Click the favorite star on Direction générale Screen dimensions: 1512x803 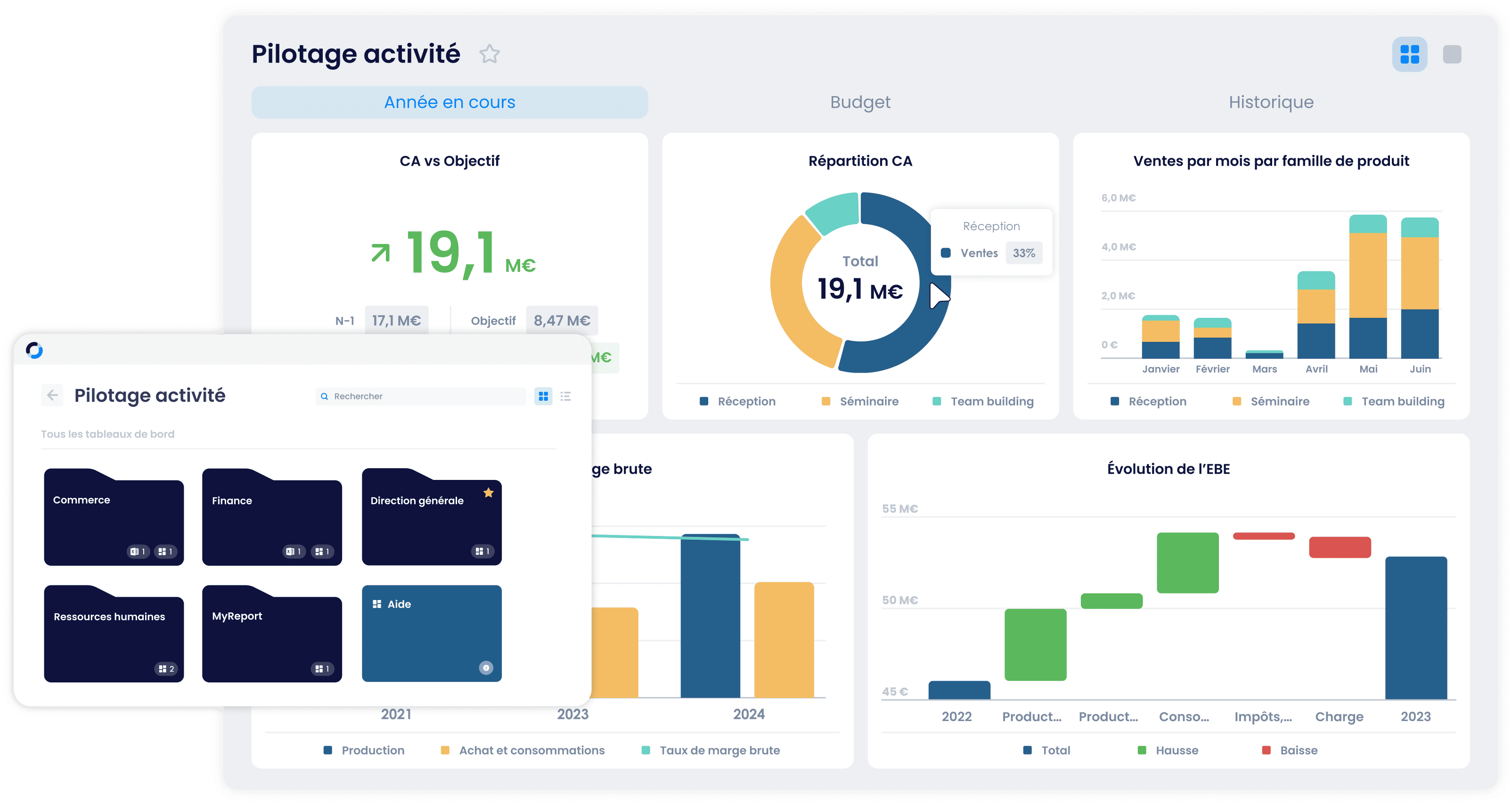pos(488,493)
